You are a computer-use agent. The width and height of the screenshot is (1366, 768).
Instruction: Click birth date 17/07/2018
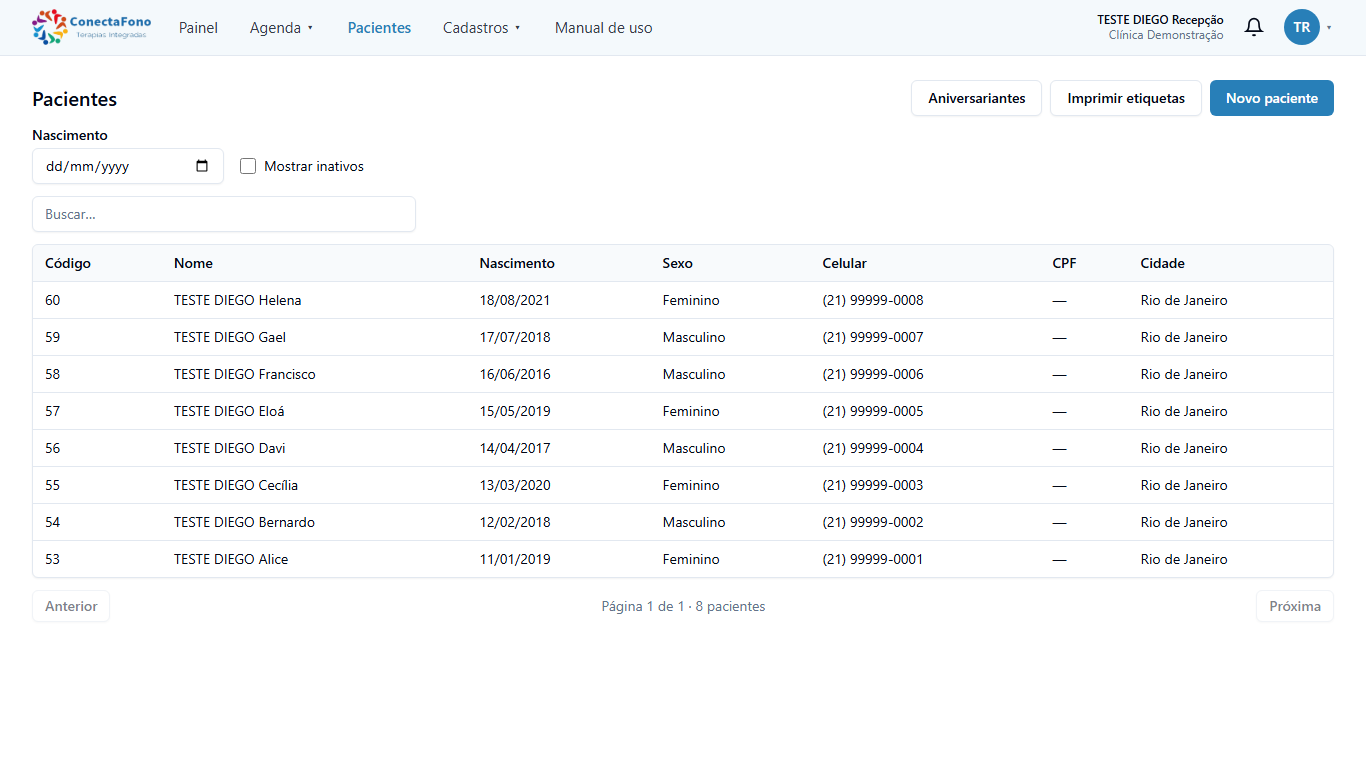[515, 337]
